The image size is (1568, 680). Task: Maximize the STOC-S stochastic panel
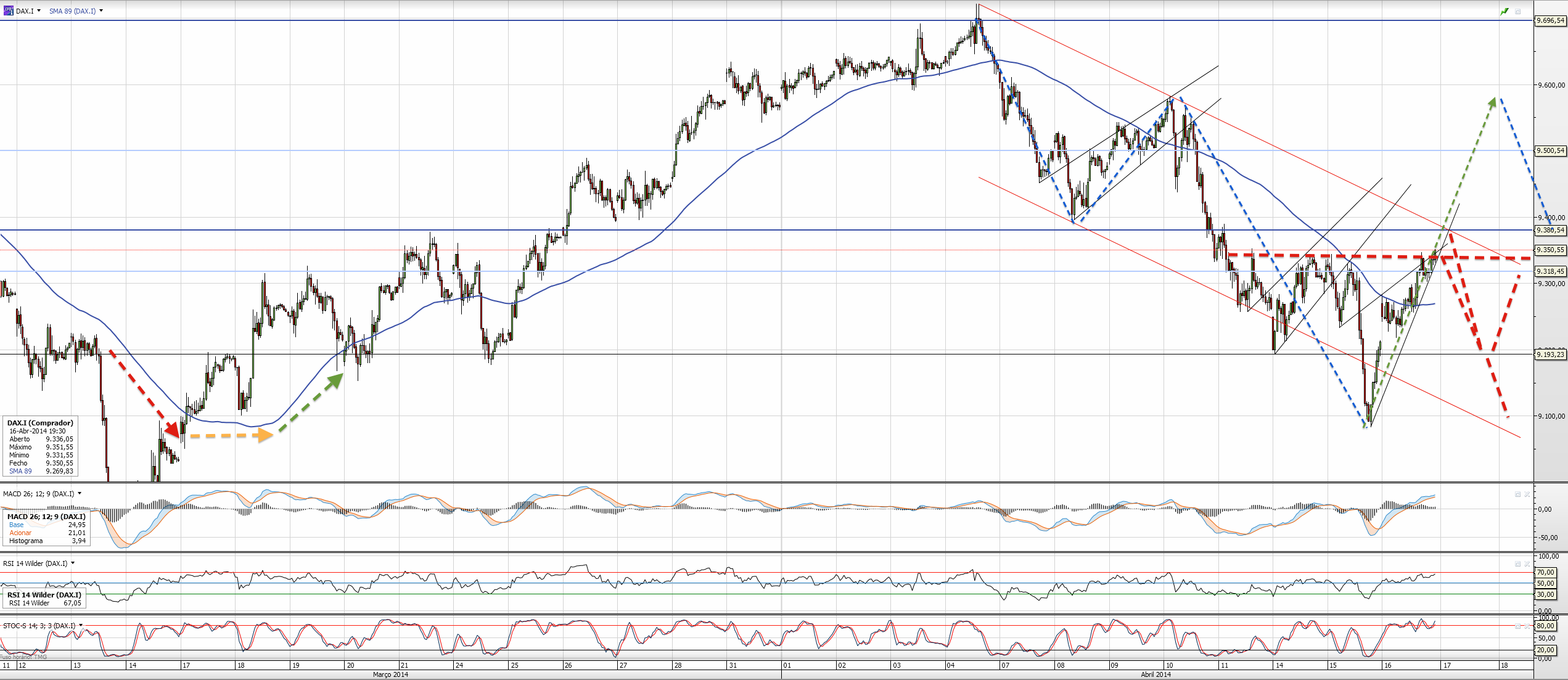(1517, 626)
